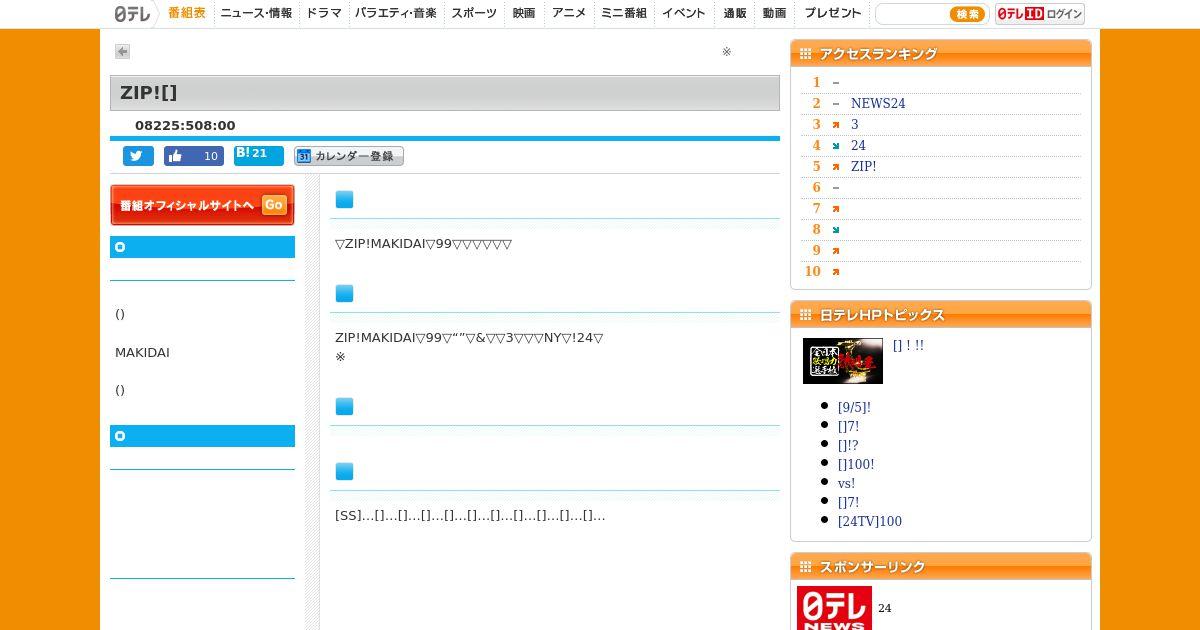Click the rank 7 up-trend arrow icon

point(836,209)
